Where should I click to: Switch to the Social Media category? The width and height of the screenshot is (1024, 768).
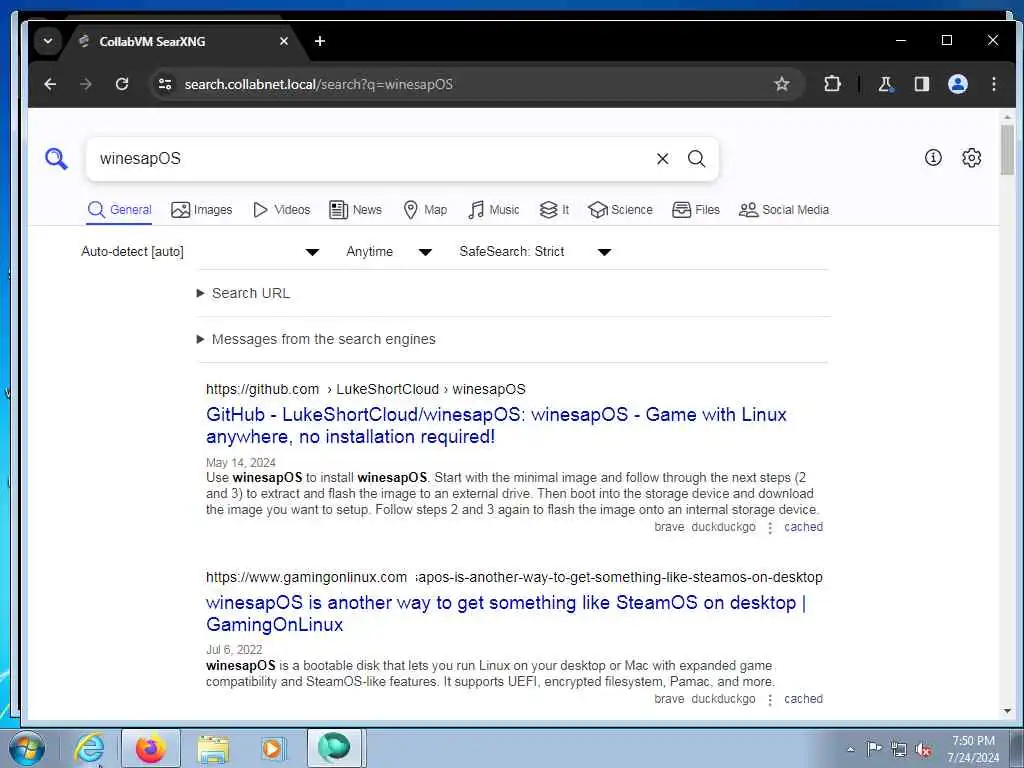pos(784,210)
